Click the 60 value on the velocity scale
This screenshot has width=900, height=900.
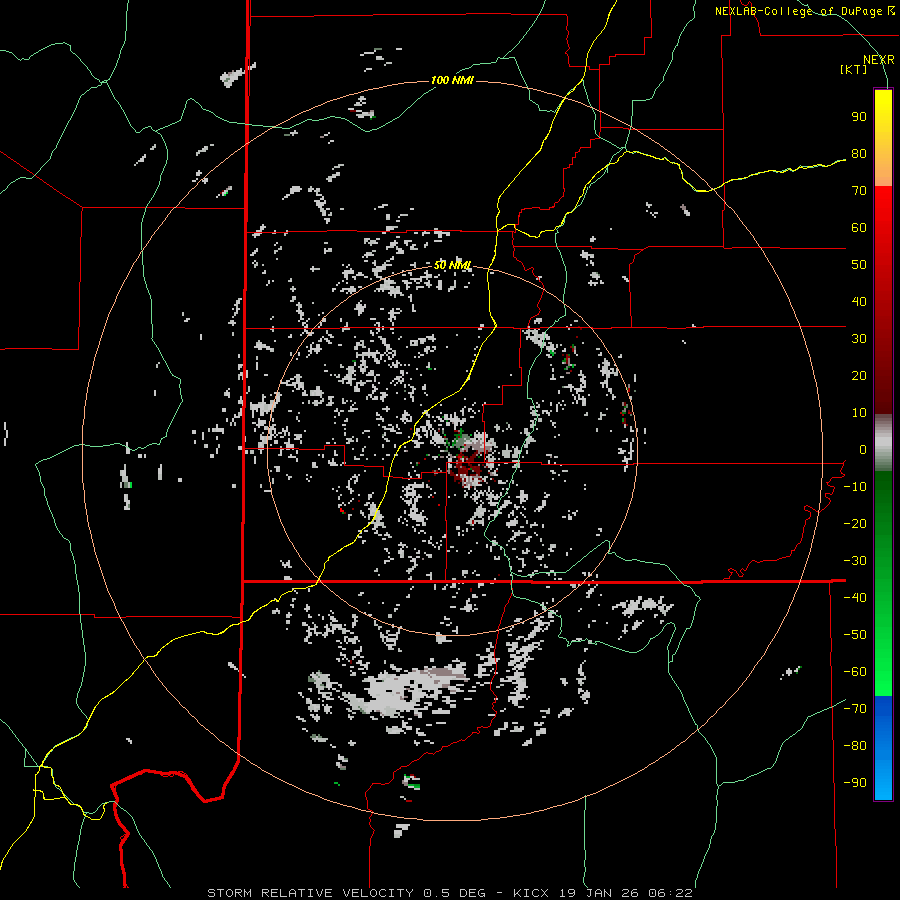coord(859,228)
